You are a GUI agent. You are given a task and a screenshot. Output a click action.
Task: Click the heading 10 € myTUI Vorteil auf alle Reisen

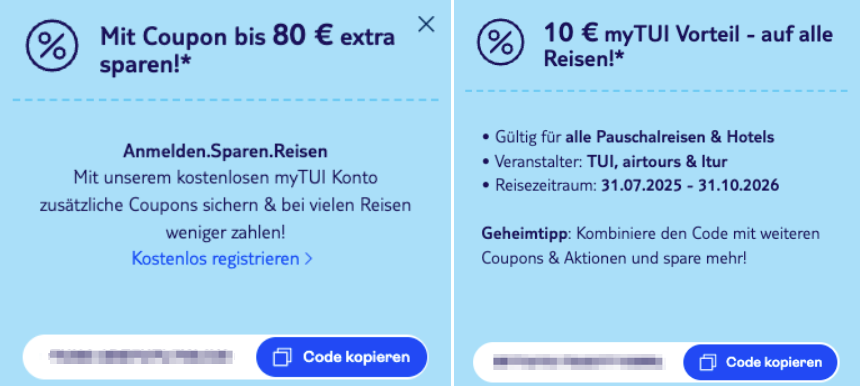(688, 46)
